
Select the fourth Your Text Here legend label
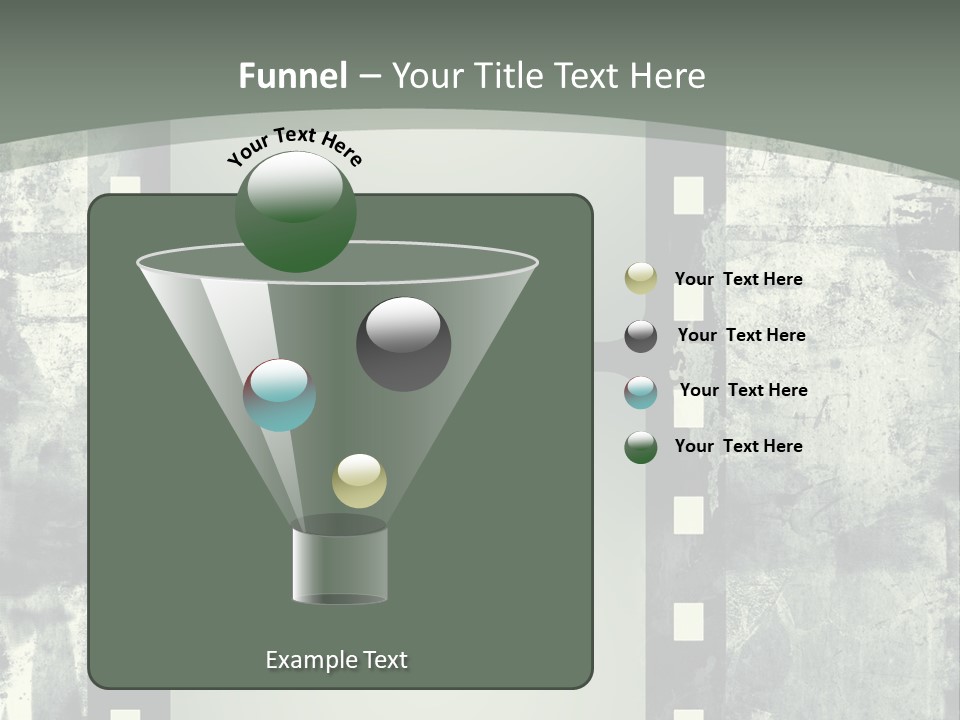738,446
